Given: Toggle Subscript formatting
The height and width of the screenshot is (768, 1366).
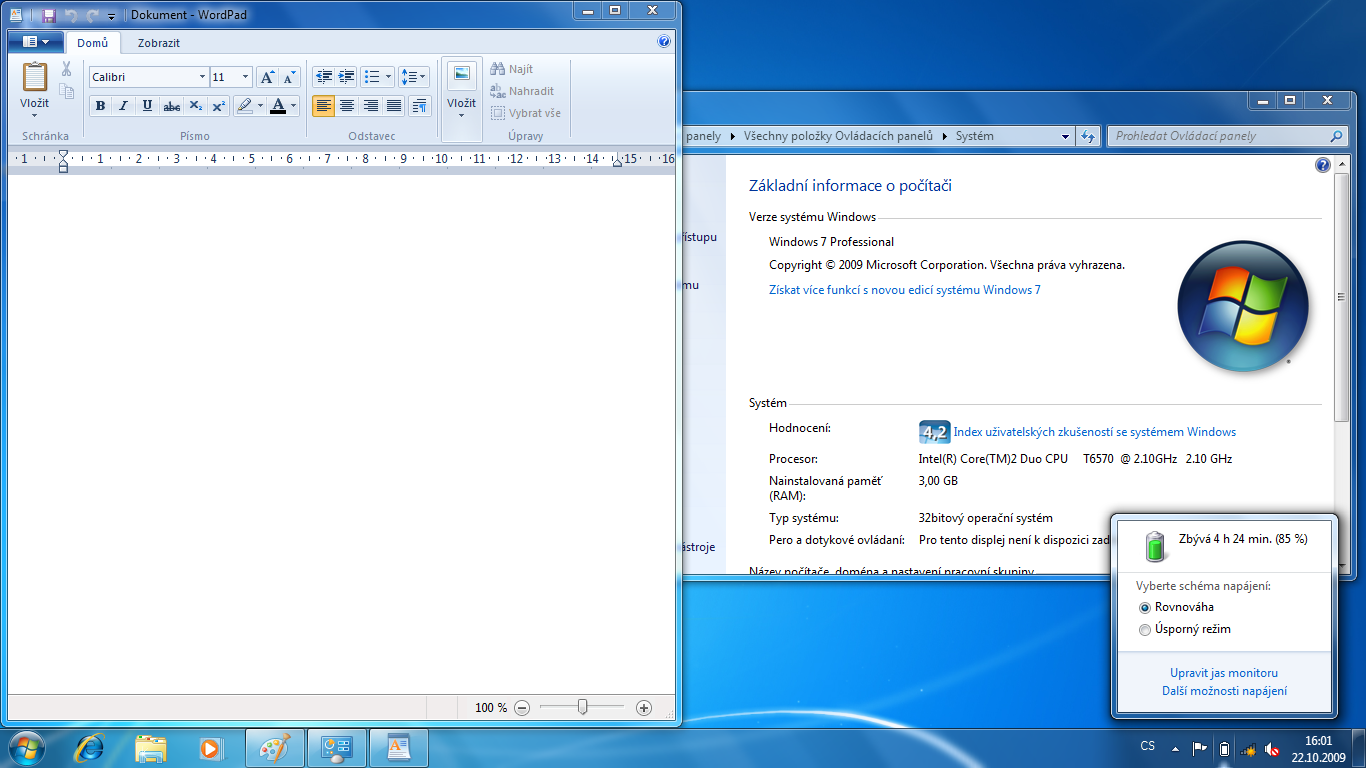Looking at the screenshot, I should click(196, 106).
